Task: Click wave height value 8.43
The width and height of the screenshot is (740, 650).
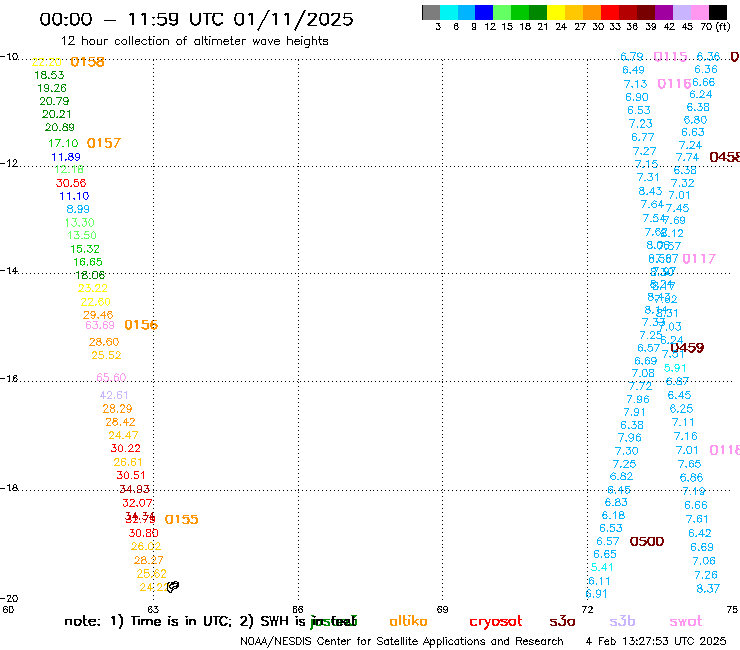Action: (650, 191)
